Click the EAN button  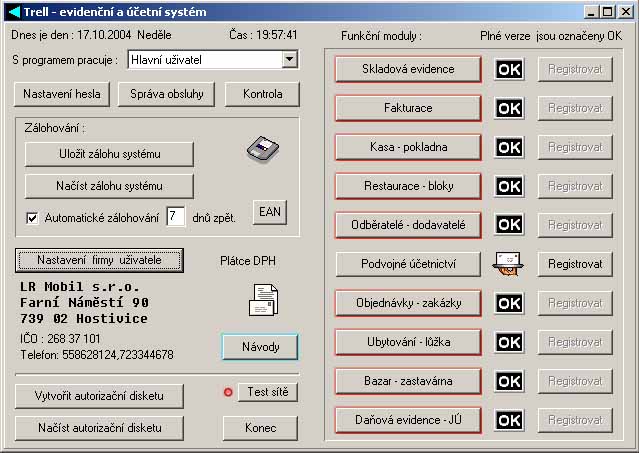(270, 212)
